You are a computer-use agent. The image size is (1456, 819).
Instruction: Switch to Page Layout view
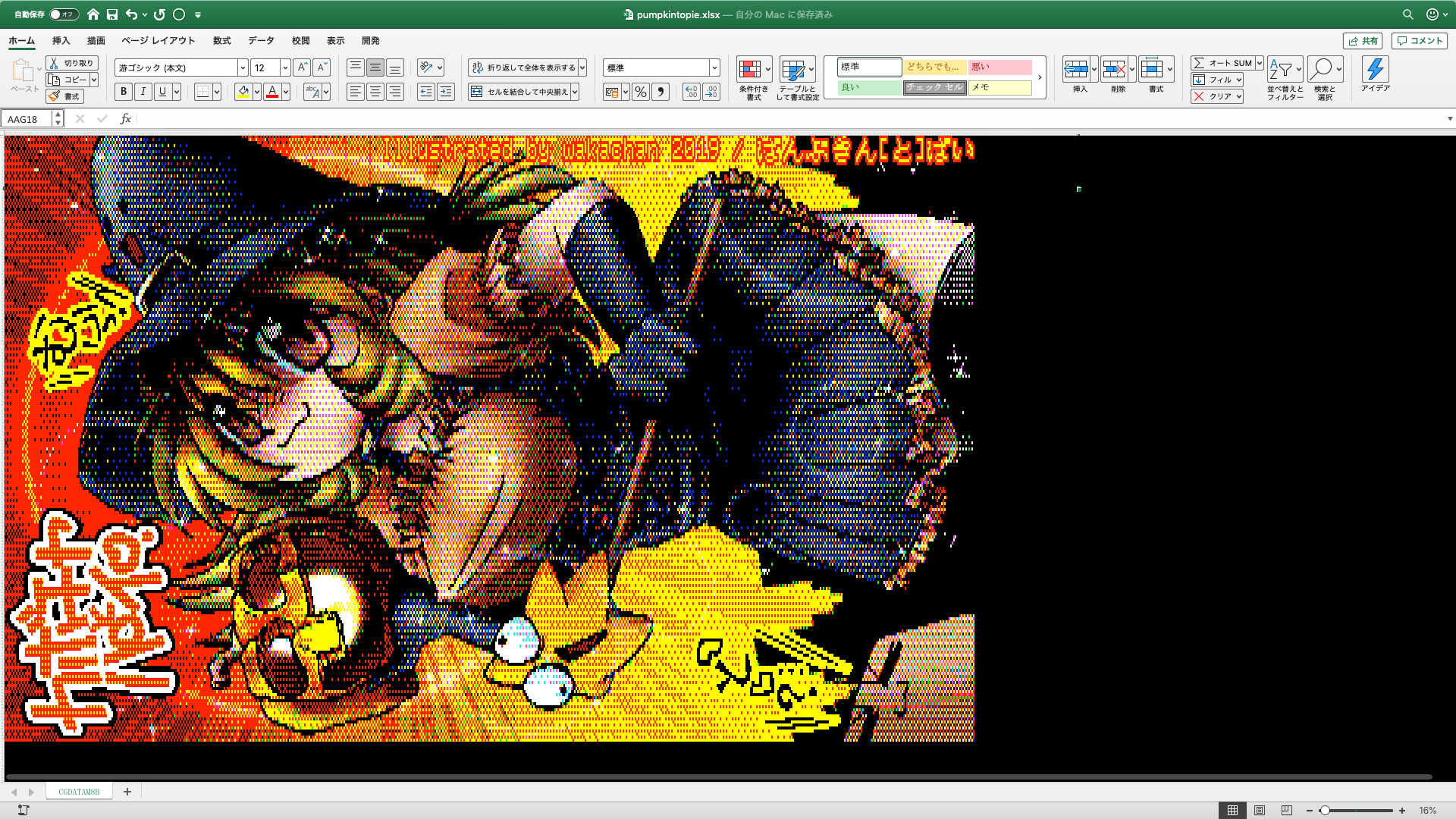click(1259, 811)
